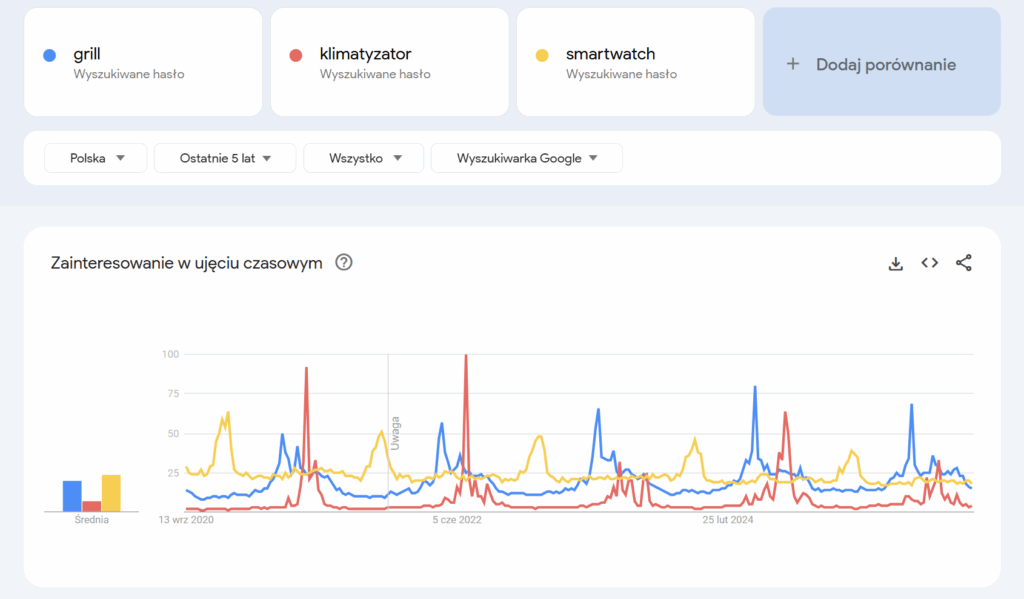Viewport: 1024px width, 599px height.
Task: Click the plus icon in Dodaj porównanie
Action: pos(793,64)
